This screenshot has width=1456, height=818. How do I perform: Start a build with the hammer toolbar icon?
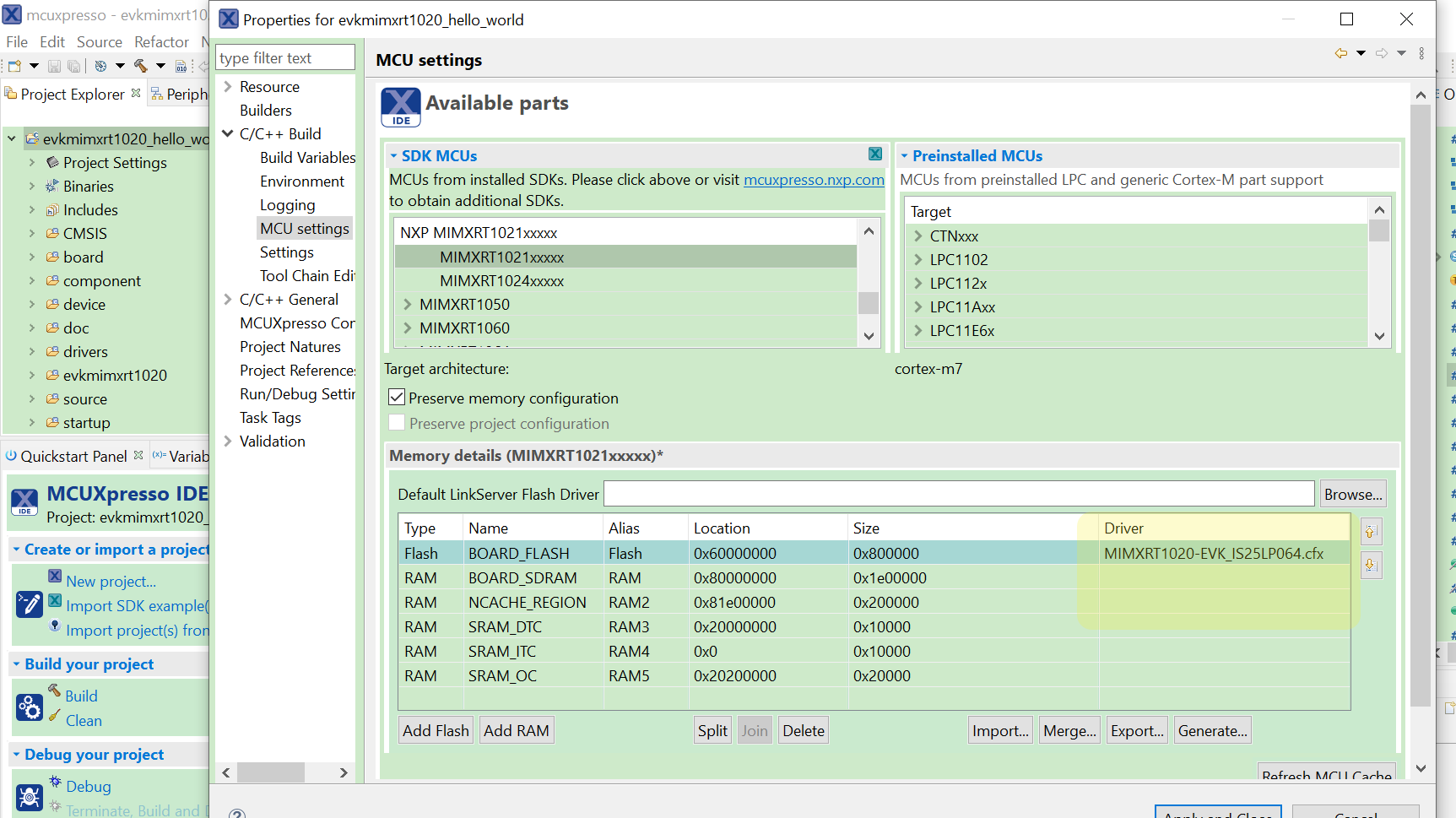pyautogui.click(x=142, y=65)
